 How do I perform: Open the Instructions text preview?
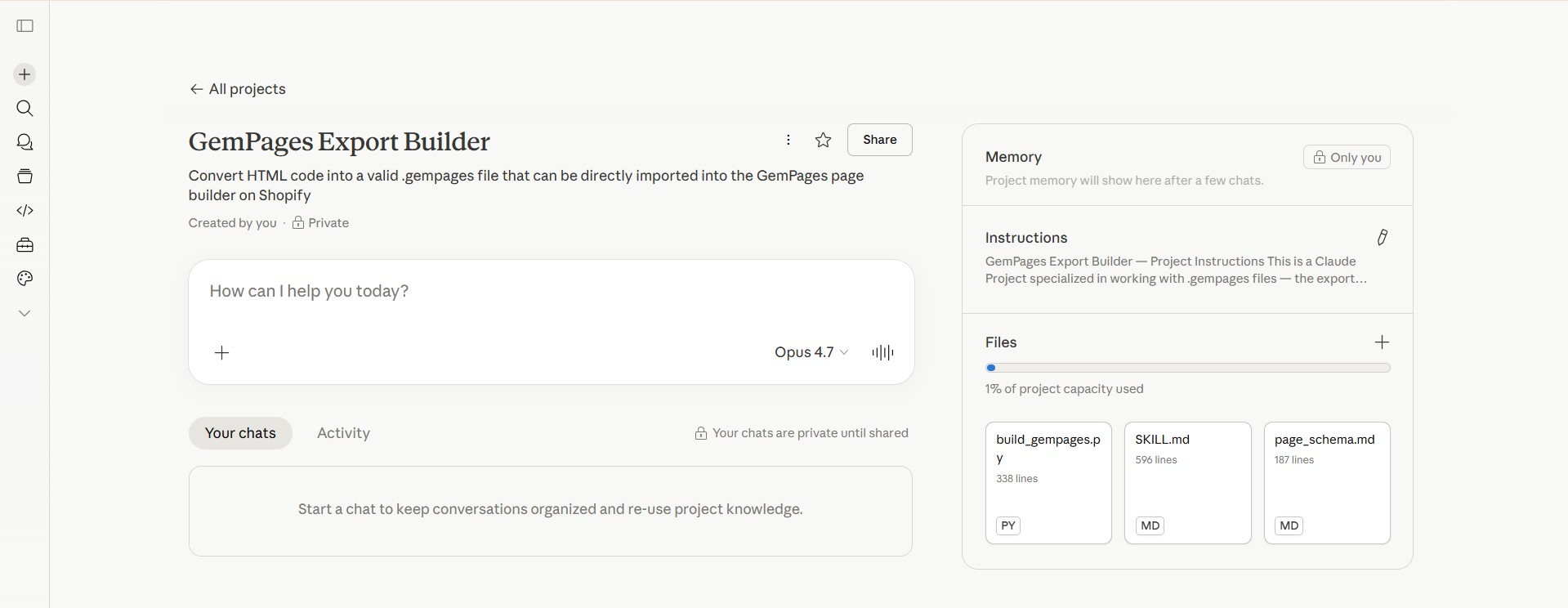(x=1177, y=270)
